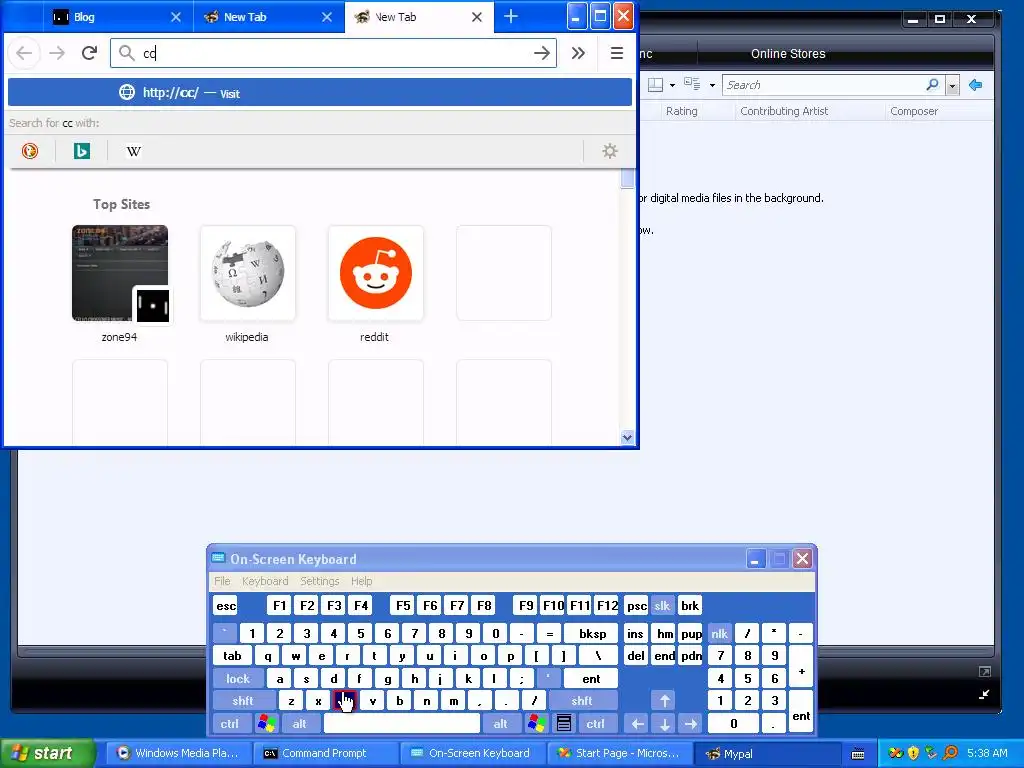Click the left Windows logo key
Viewport: 1024px width, 768px height.
point(266,724)
